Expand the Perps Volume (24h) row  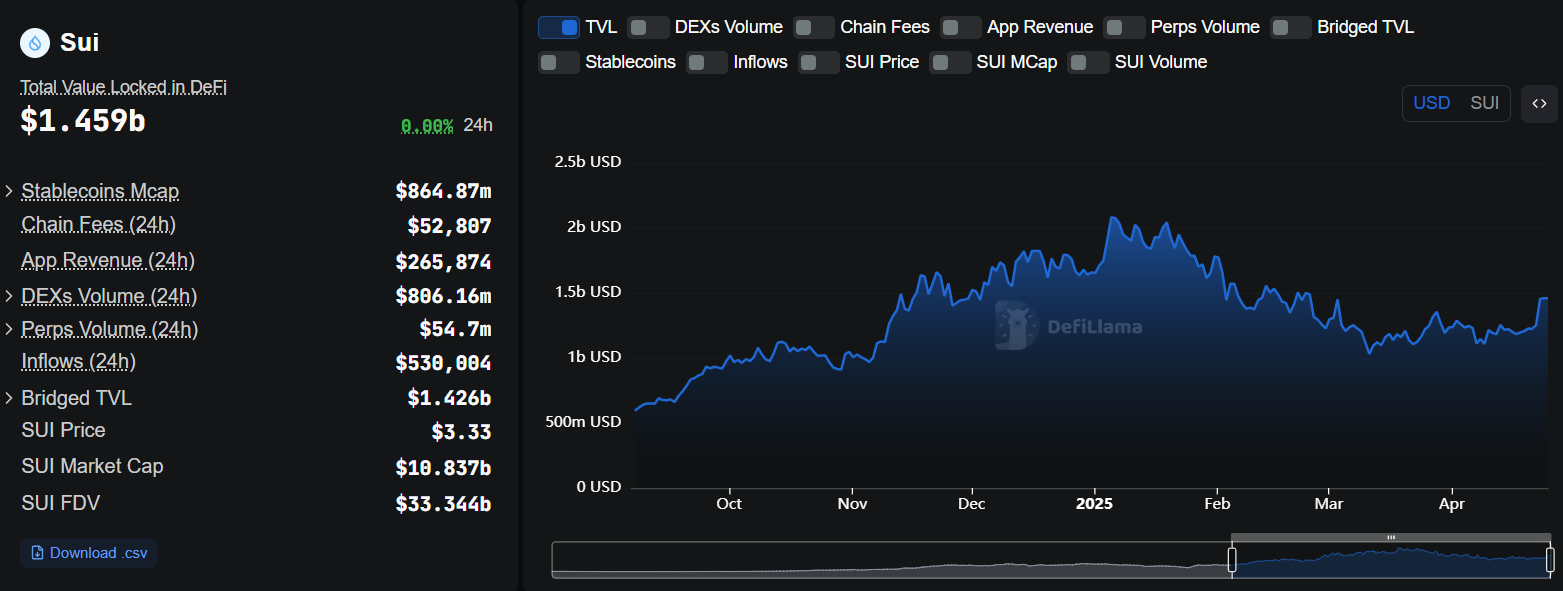point(9,329)
